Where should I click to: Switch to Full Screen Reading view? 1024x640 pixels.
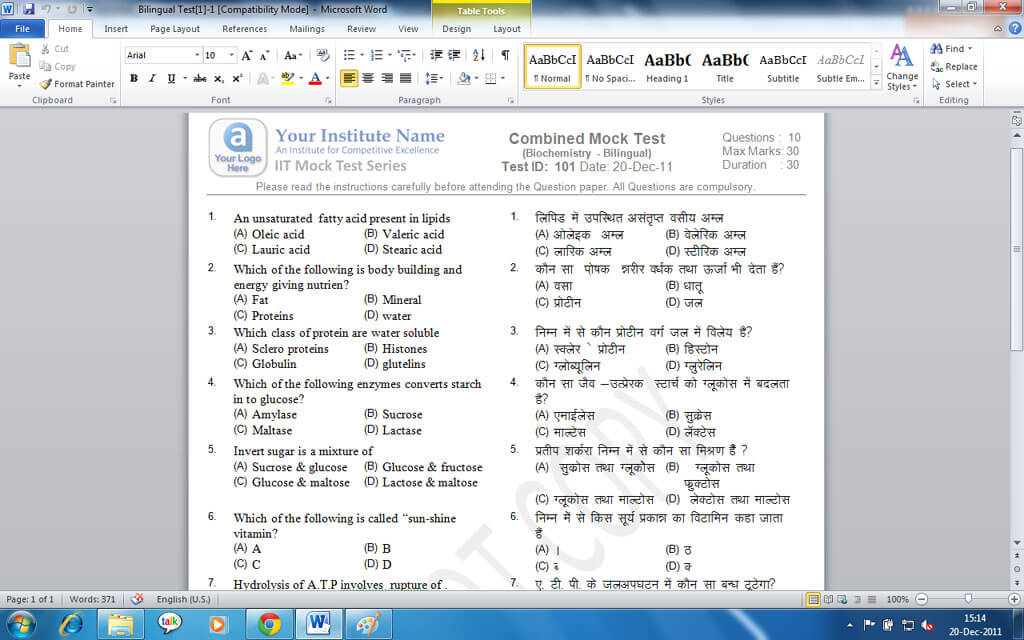(x=827, y=599)
